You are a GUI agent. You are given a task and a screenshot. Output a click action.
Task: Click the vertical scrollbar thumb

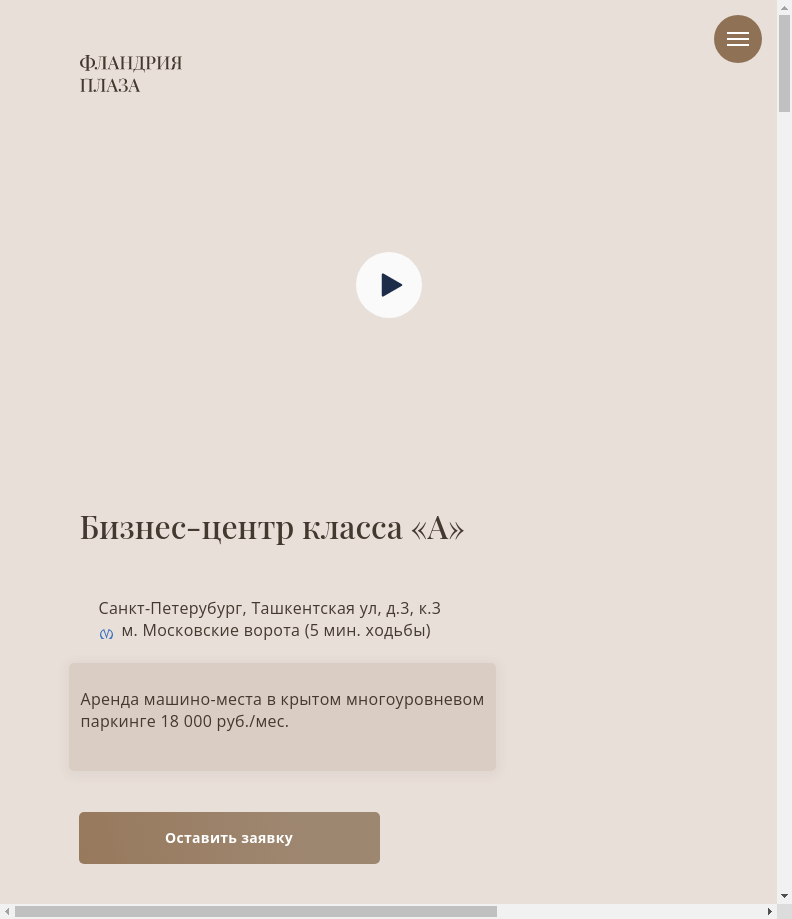pyautogui.click(x=784, y=63)
